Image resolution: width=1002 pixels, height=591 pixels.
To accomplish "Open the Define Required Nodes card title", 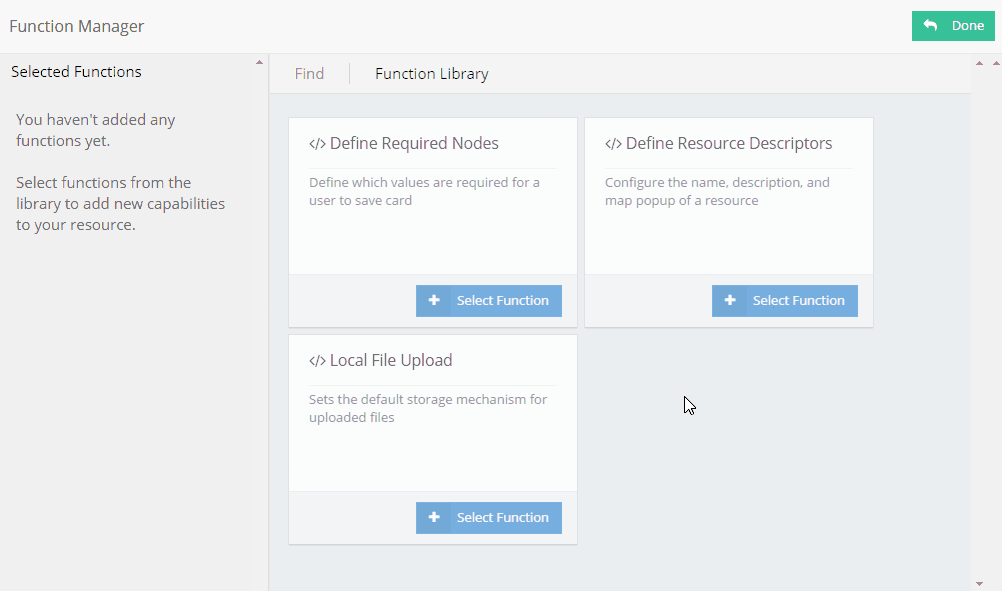I will (x=414, y=144).
